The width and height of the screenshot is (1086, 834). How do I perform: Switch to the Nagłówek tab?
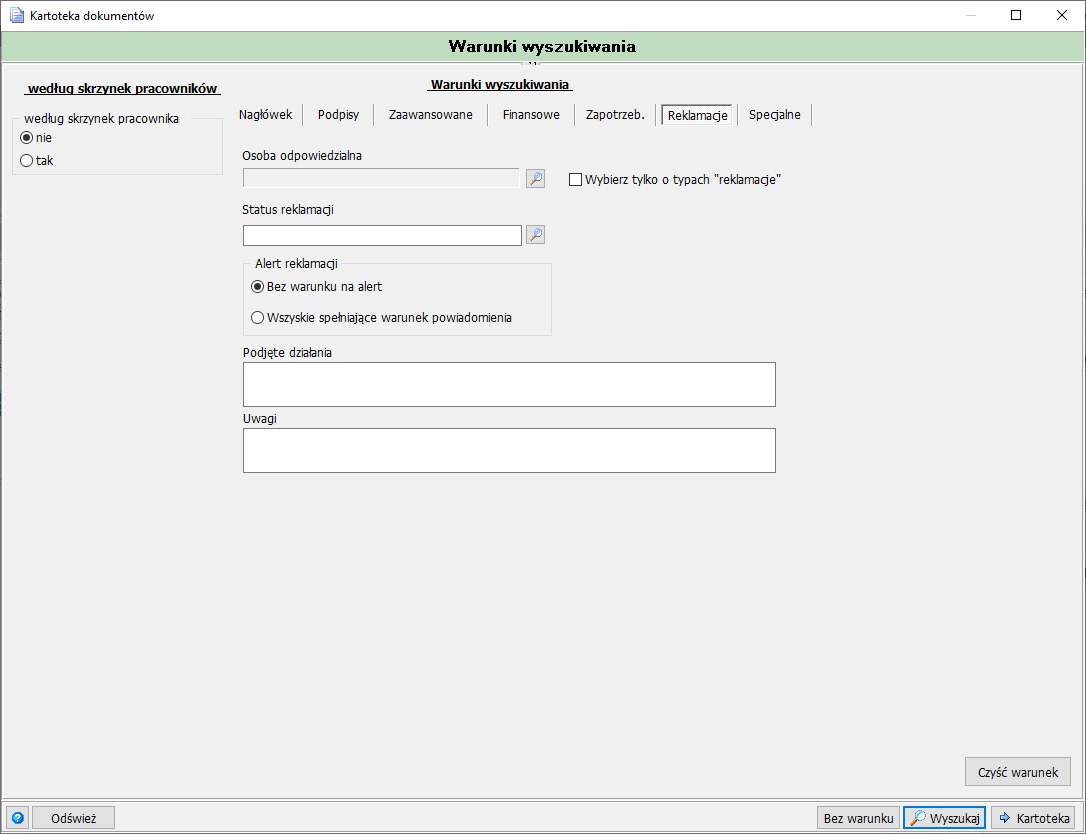click(266, 114)
